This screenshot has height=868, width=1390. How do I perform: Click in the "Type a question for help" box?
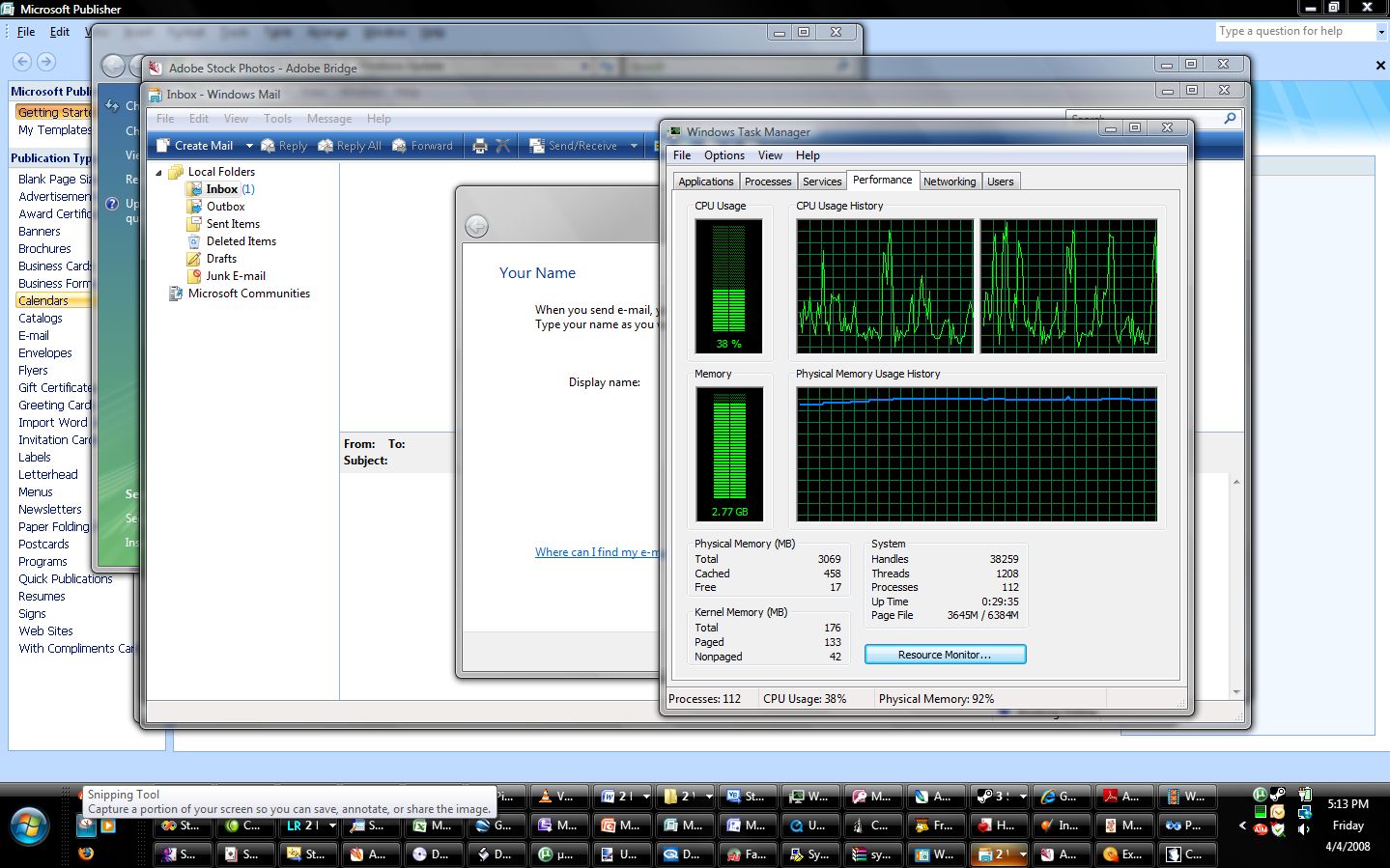(1294, 32)
